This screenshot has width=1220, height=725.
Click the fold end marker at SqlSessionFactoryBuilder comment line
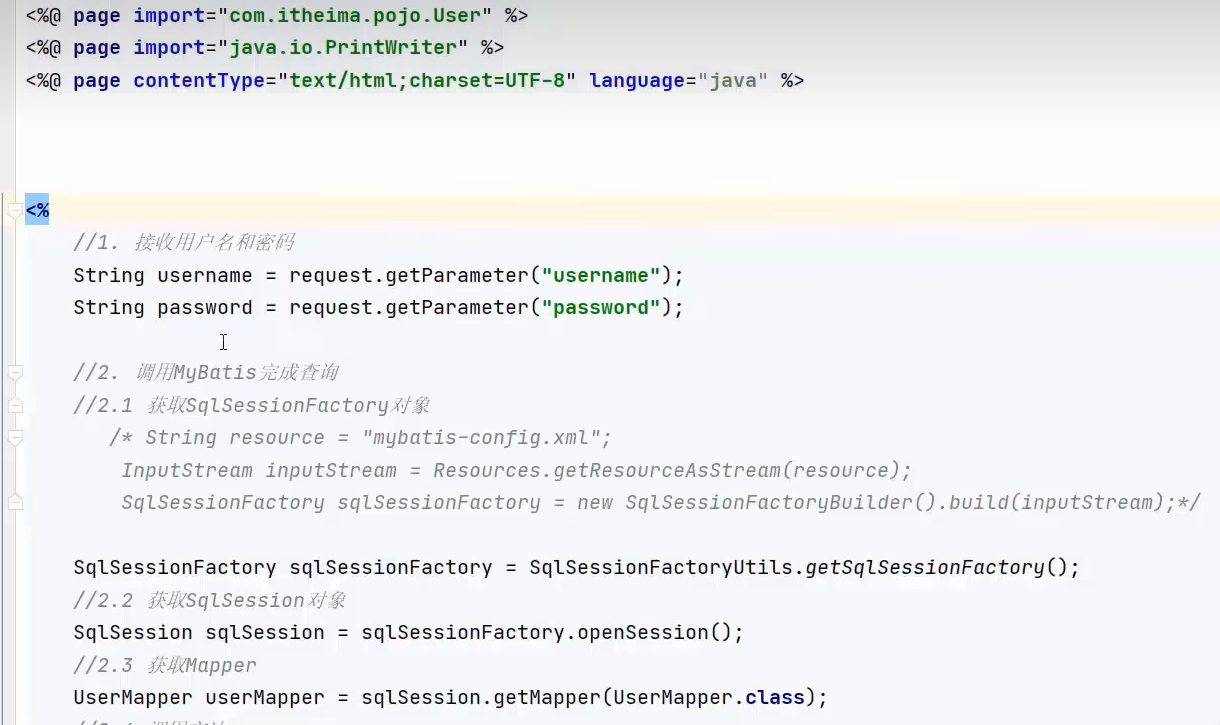(15, 502)
